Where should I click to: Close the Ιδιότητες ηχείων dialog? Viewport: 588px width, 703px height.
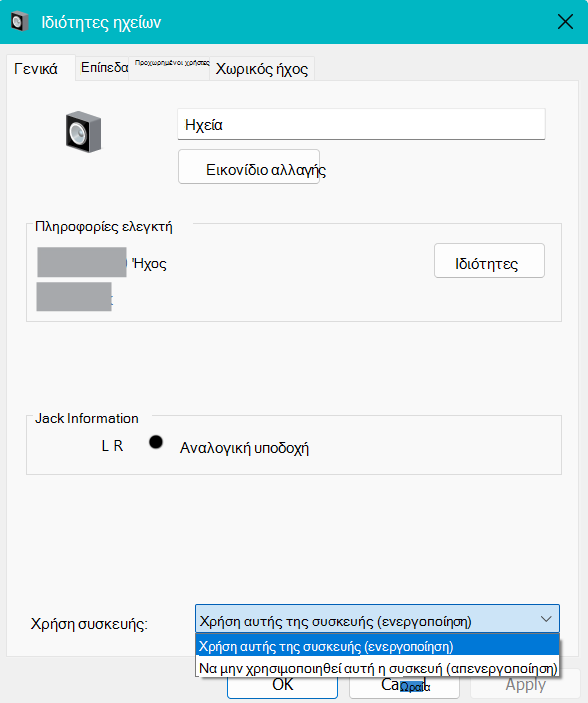pos(565,22)
